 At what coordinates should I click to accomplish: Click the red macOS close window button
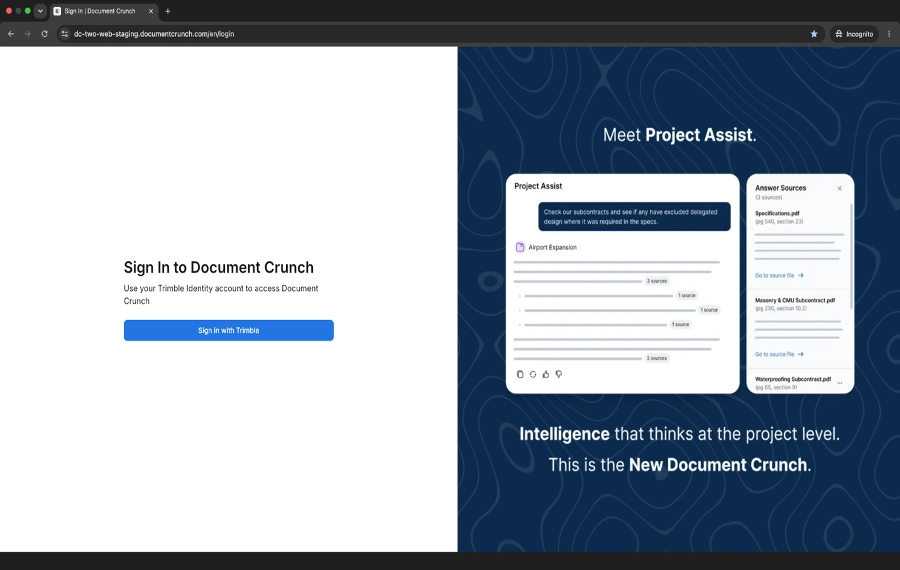point(9,11)
